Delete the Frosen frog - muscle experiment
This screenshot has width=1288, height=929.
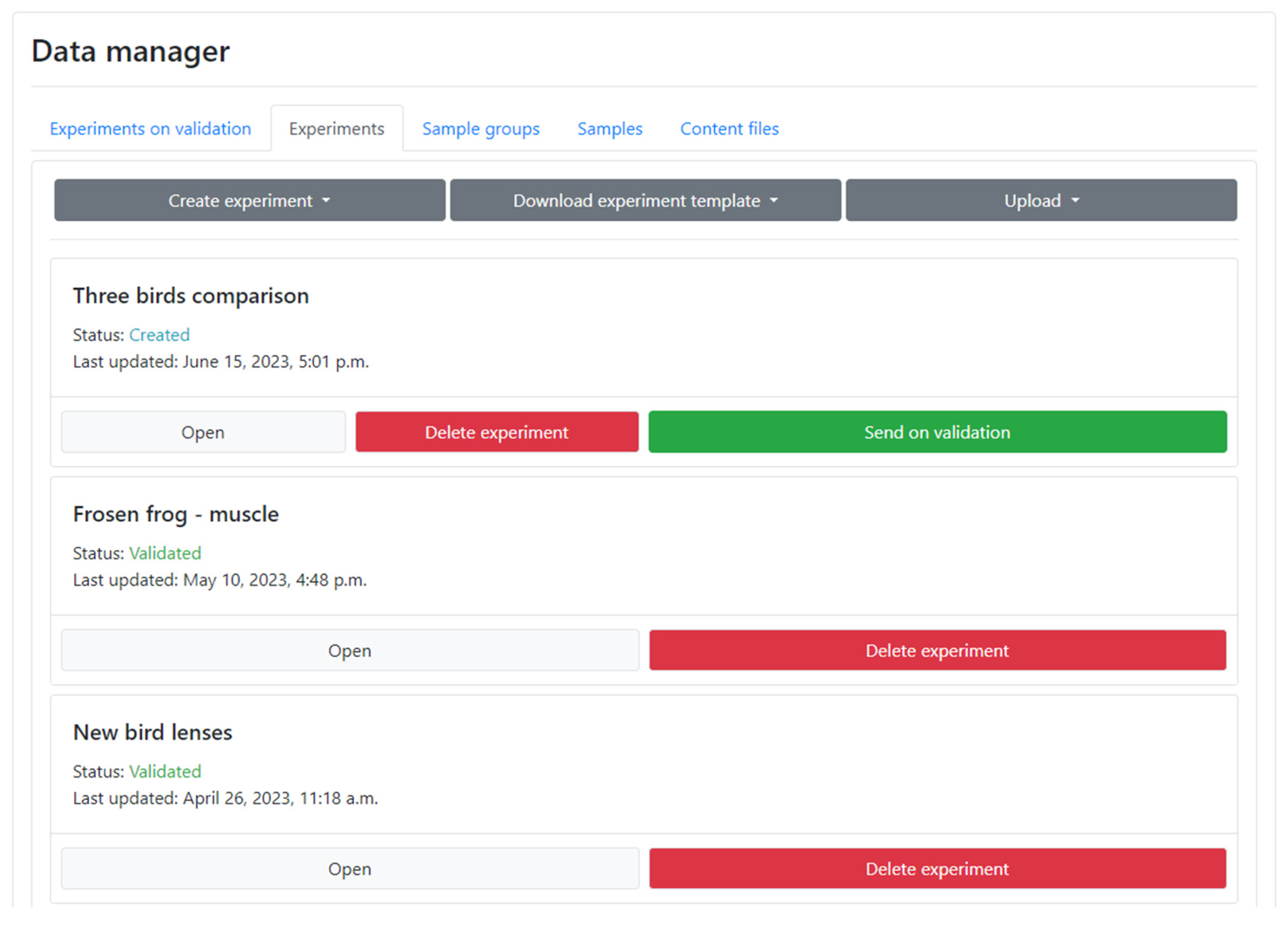[x=937, y=650]
